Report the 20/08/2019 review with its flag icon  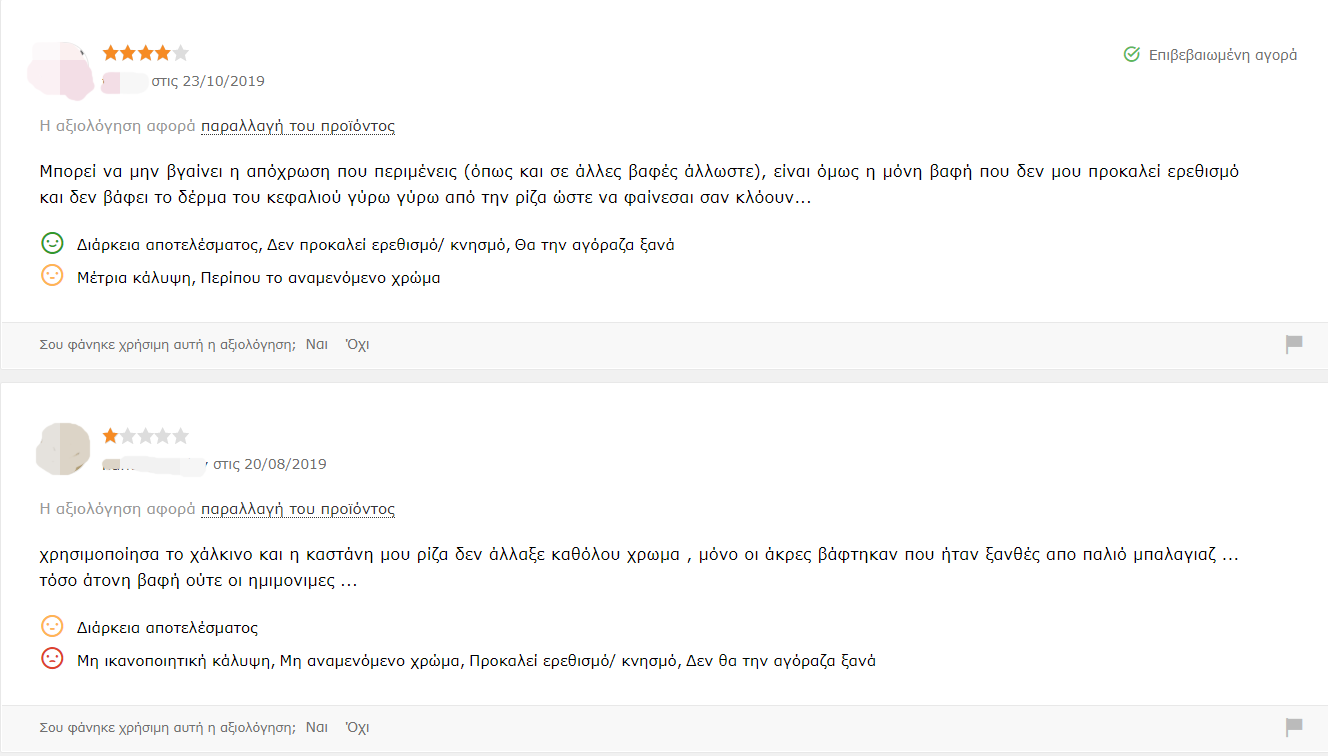point(1294,727)
